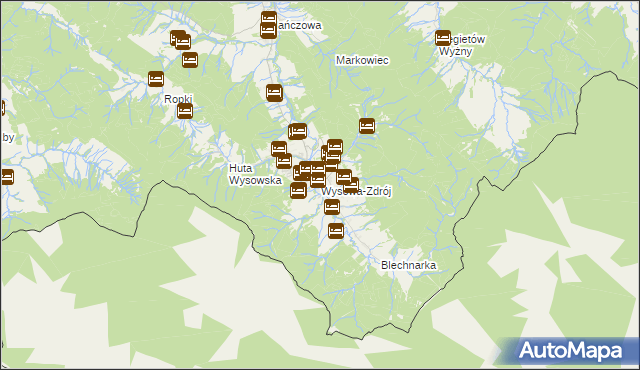Select the Huta Wysowska label
This screenshot has width=640, height=370.
click(x=255, y=174)
